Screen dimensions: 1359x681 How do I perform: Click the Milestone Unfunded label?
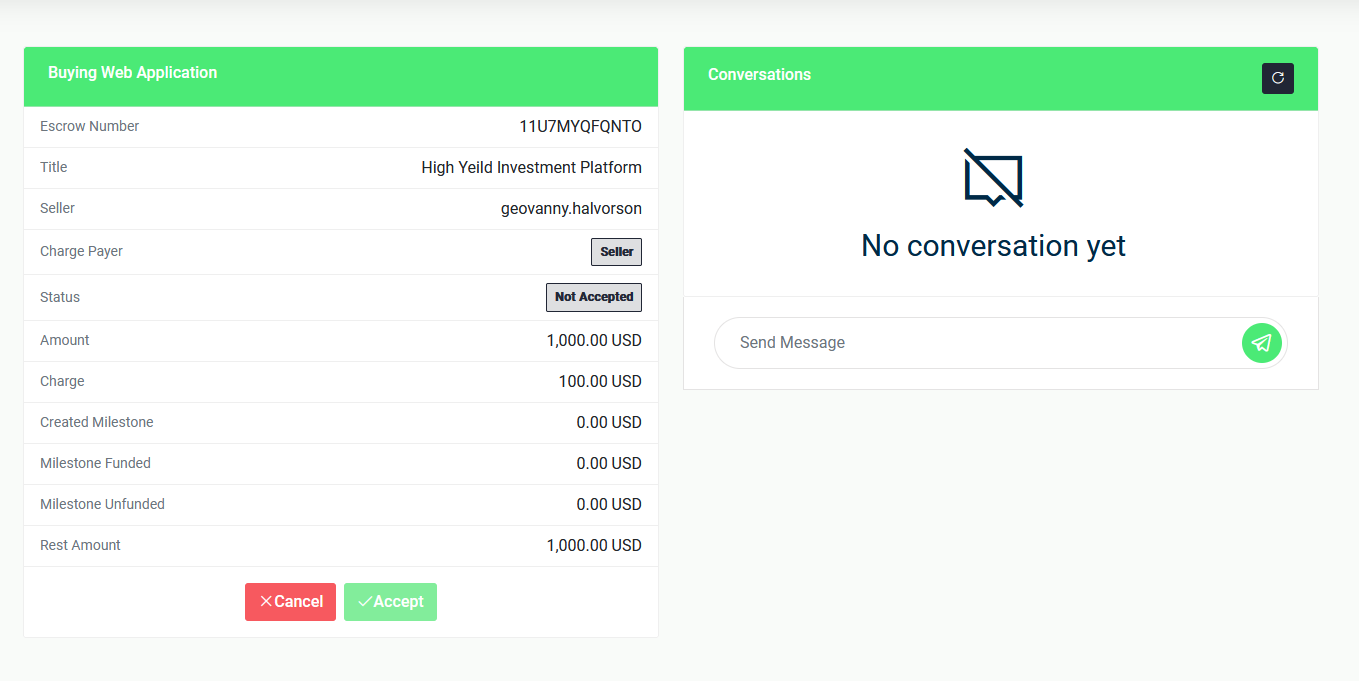click(x=102, y=505)
